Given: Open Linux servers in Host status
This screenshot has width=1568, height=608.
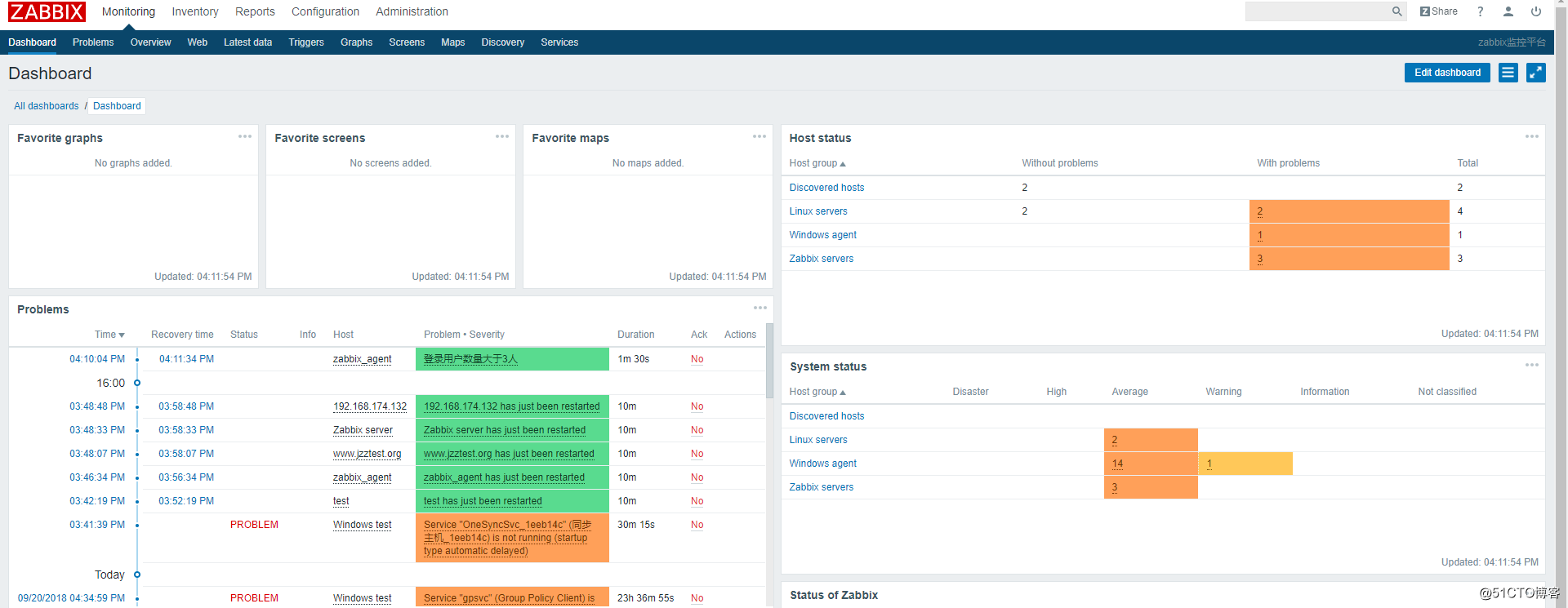Looking at the screenshot, I should click(x=818, y=211).
